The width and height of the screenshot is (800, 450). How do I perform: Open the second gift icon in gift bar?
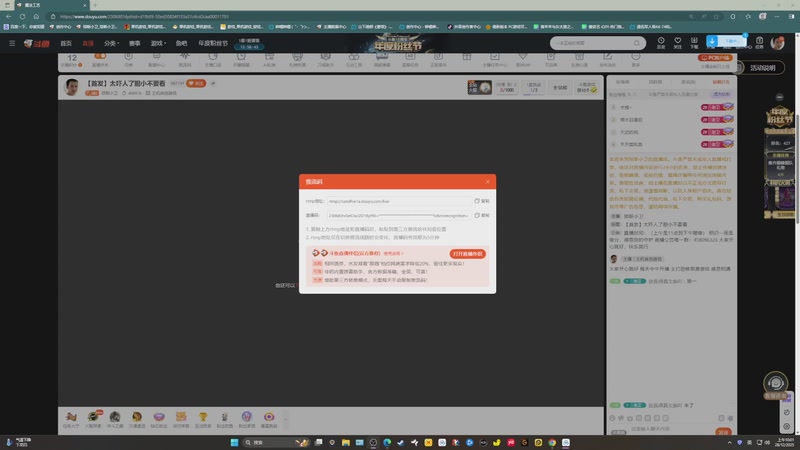[x=93, y=419]
